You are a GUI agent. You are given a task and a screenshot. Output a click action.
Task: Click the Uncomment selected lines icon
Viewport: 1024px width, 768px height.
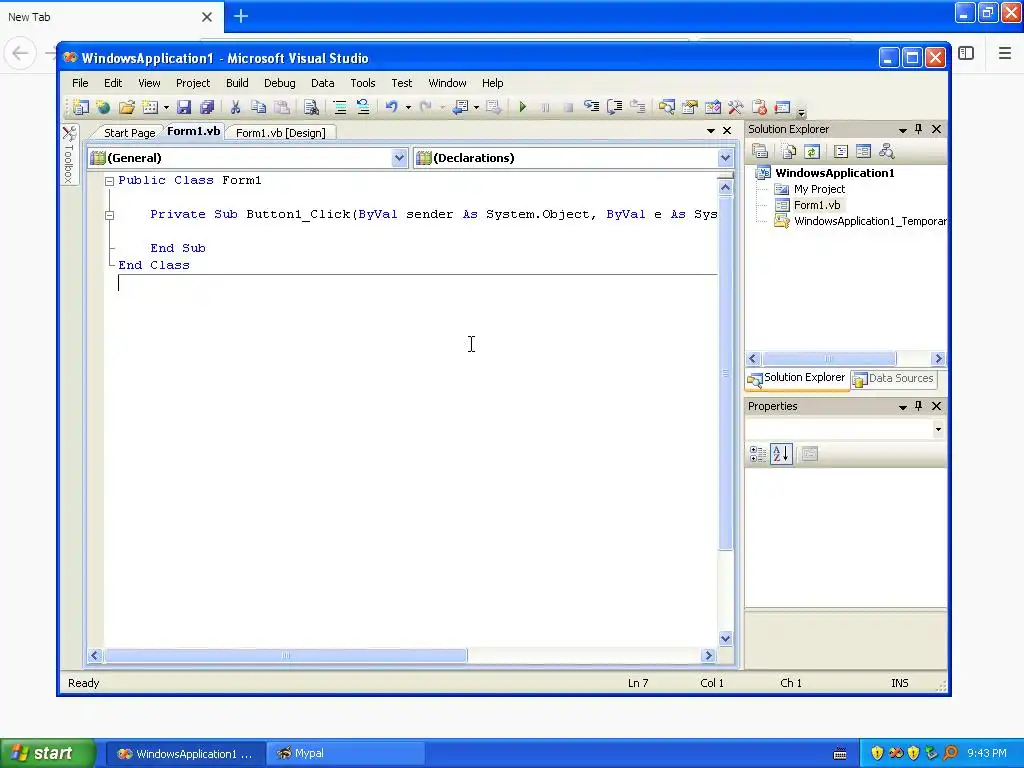pyautogui.click(x=363, y=107)
